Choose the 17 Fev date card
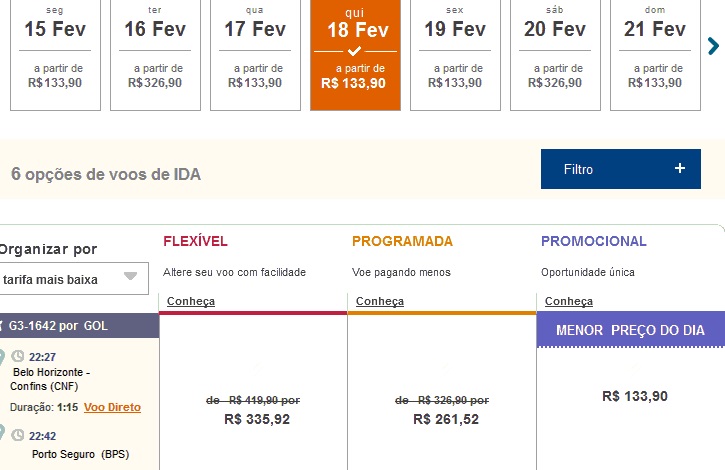Screen dimensions: 725x470 255,54
